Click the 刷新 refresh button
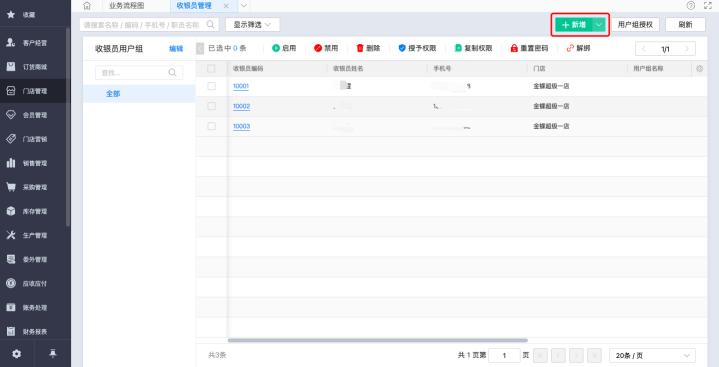Image resolution: width=719 pixels, height=367 pixels. [x=685, y=24]
